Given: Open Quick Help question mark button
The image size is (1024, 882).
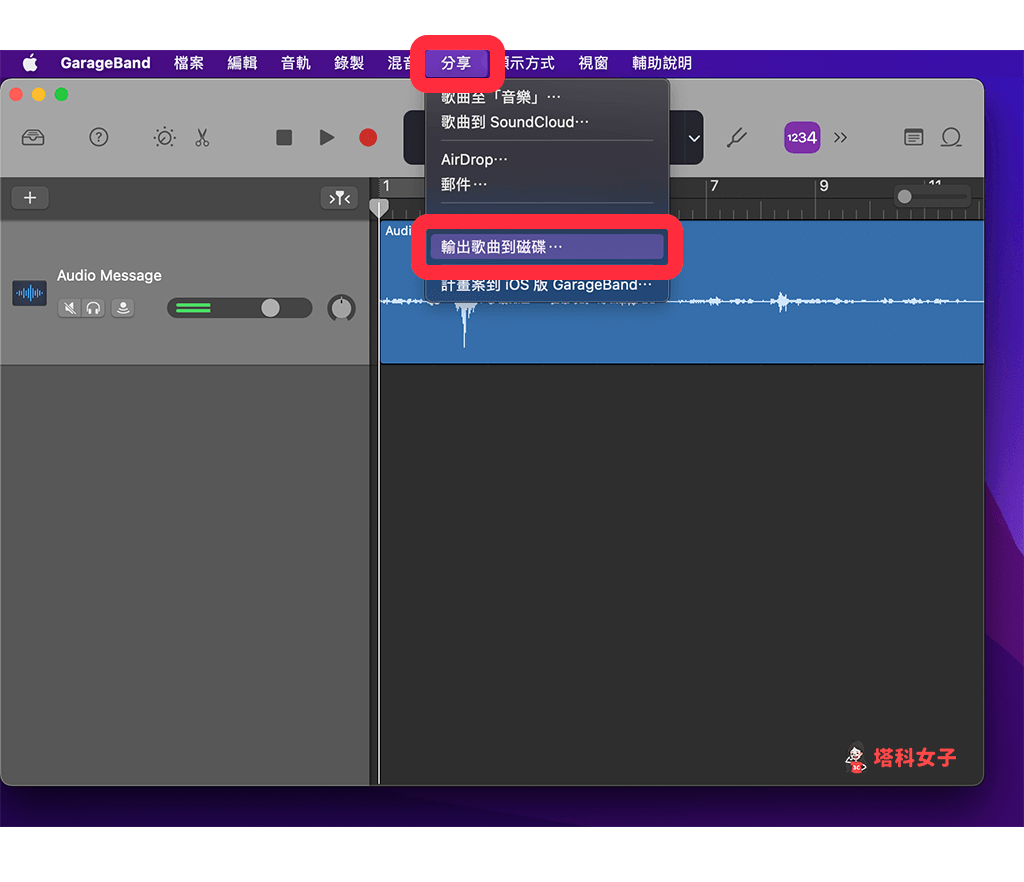Looking at the screenshot, I should [99, 138].
